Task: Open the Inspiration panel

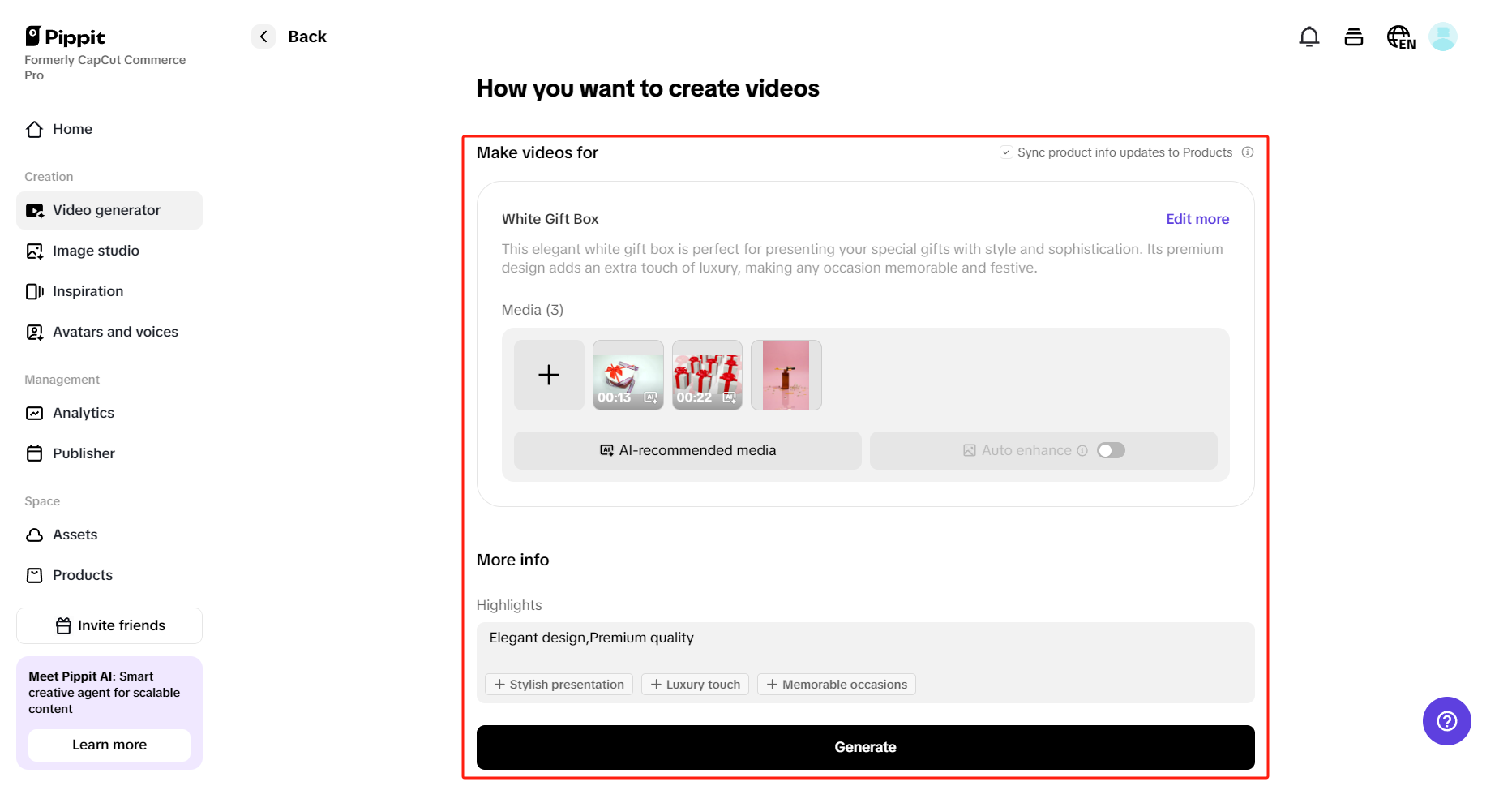Action: tap(88, 291)
